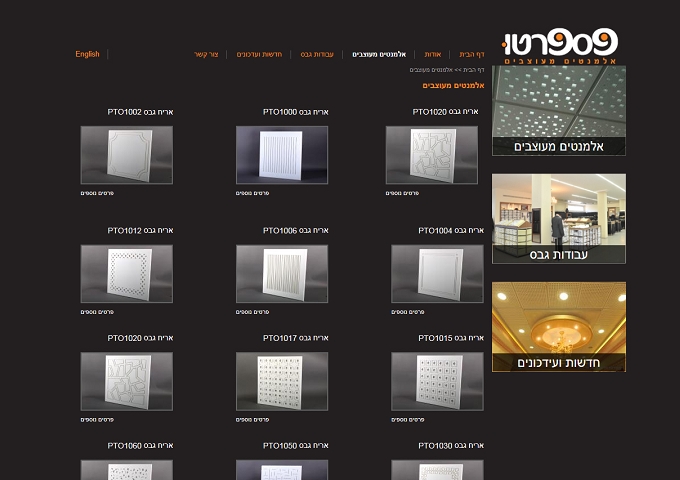The height and width of the screenshot is (480, 680).
Task: Open the 'דף הבית' navigation menu item
Action: coord(471,54)
